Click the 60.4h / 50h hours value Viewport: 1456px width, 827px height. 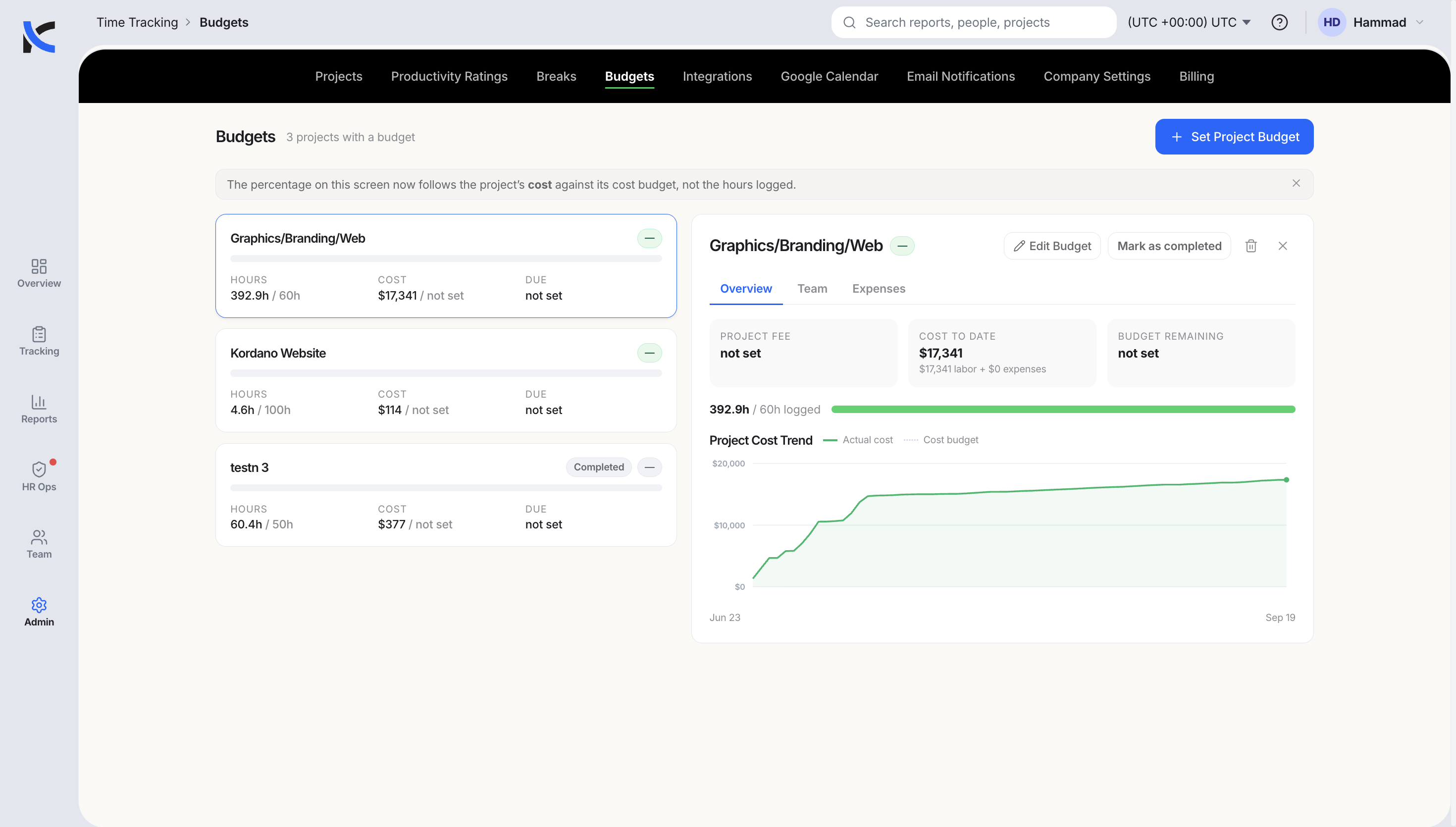[262, 524]
